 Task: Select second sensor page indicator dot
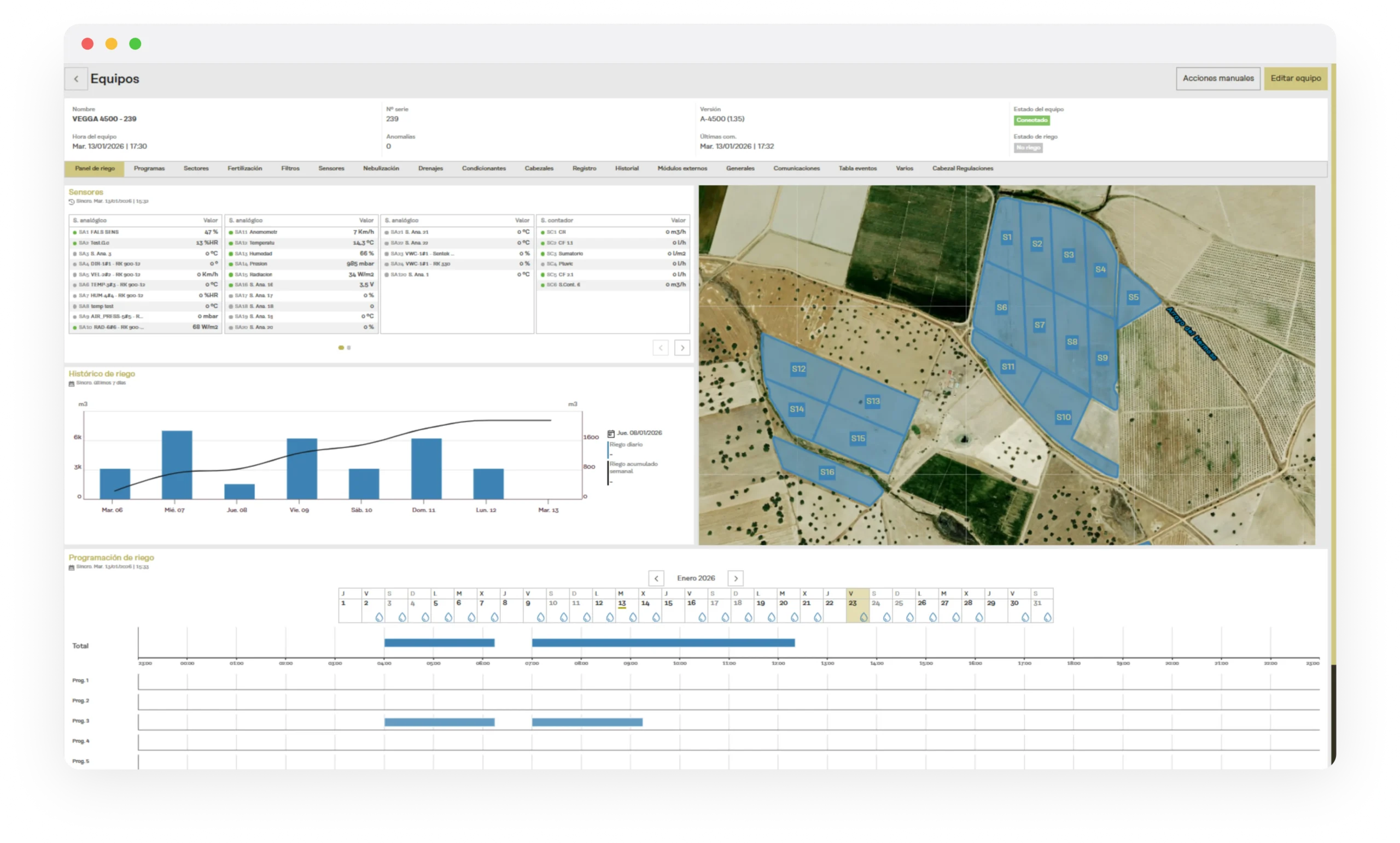[x=349, y=348]
